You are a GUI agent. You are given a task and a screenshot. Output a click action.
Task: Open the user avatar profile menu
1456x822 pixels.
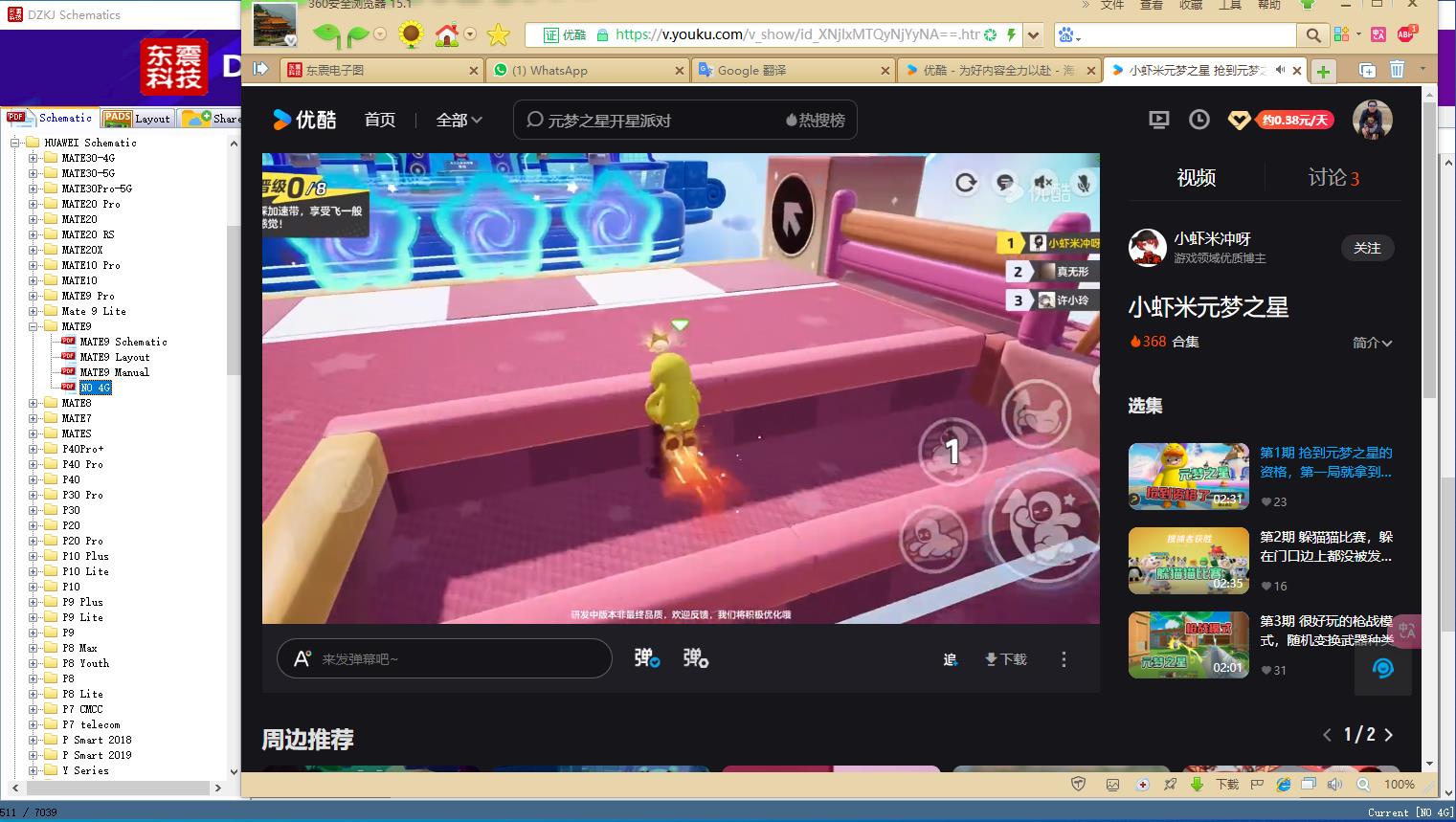(1372, 120)
